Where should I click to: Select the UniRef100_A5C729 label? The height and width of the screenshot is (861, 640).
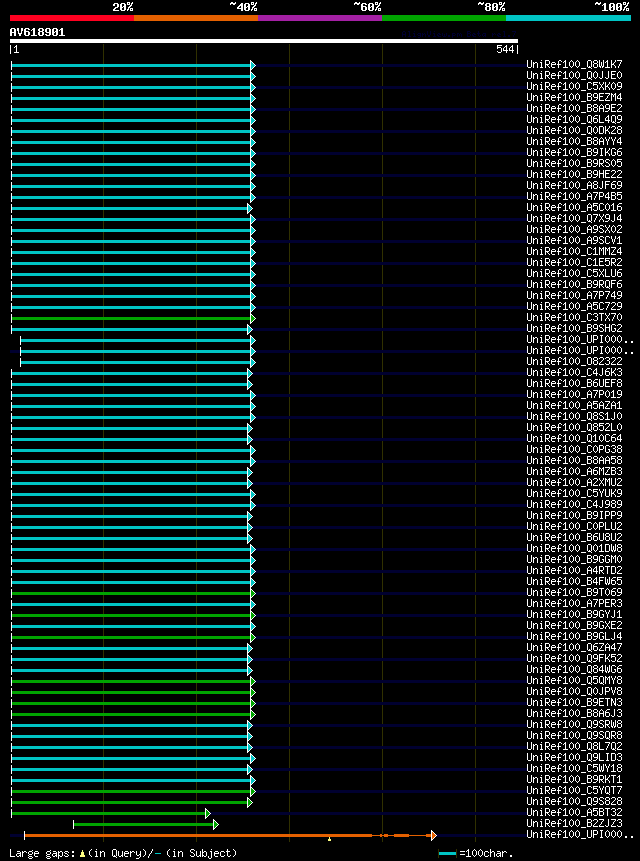click(574, 306)
